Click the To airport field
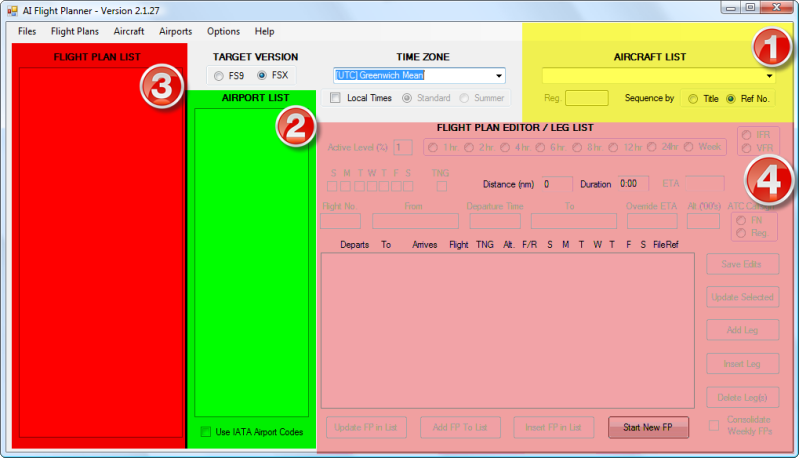Viewport: 799px width, 458px height. (574, 221)
